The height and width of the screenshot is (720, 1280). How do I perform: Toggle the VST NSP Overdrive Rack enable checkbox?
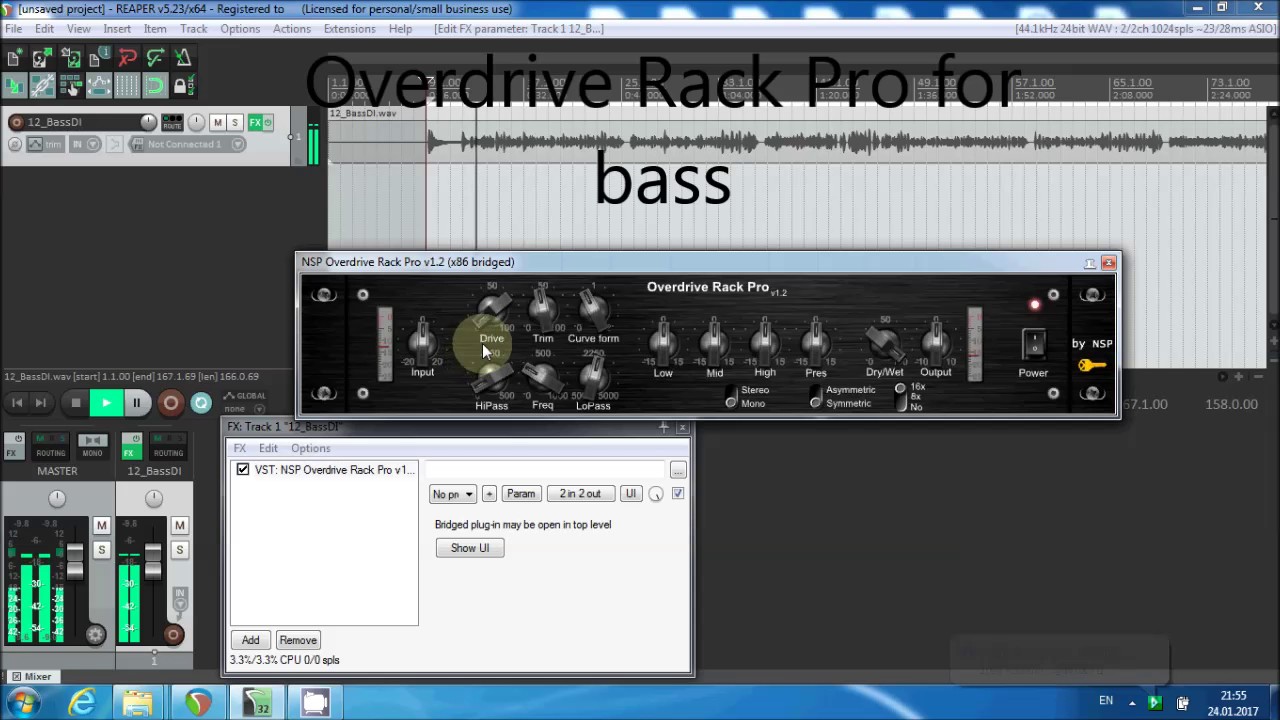(243, 469)
